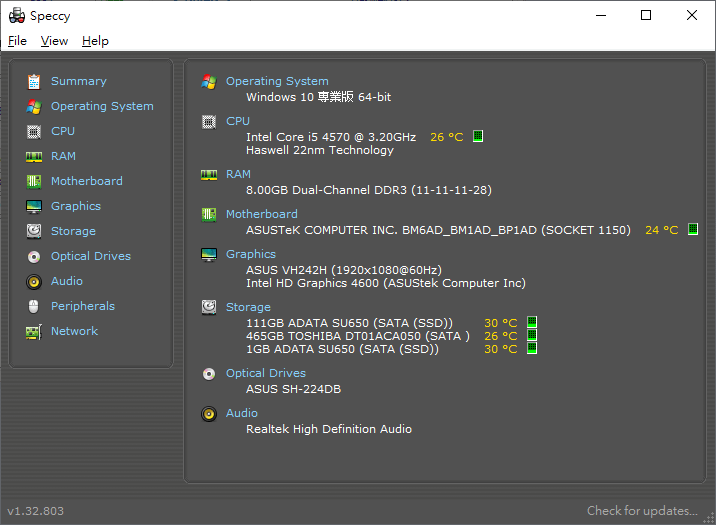This screenshot has height=525, width=716.
Task: Click the 1GB ADATA drive temperature indicator
Action: [532, 348]
